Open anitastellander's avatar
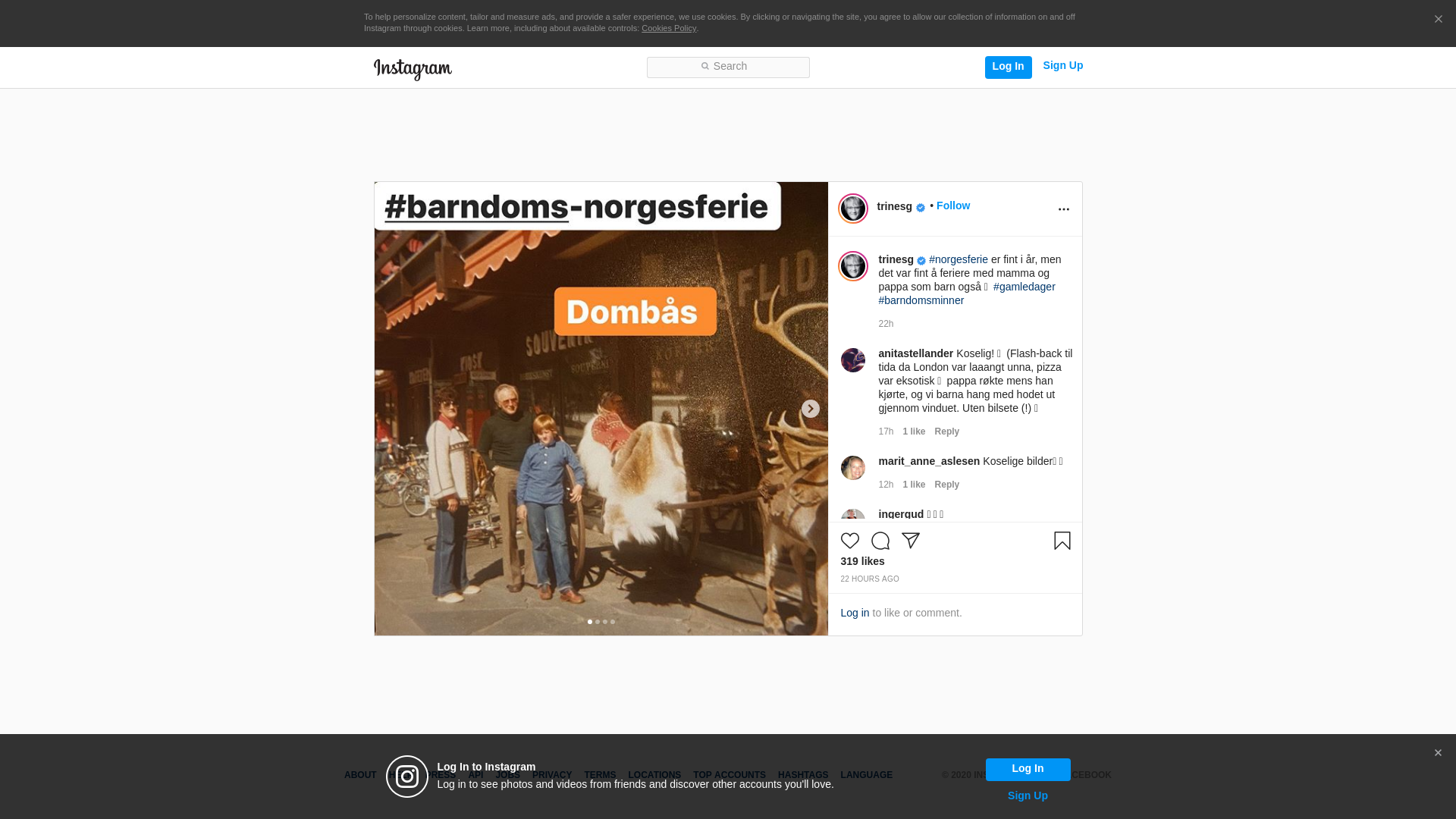The width and height of the screenshot is (1456, 819). (852, 360)
